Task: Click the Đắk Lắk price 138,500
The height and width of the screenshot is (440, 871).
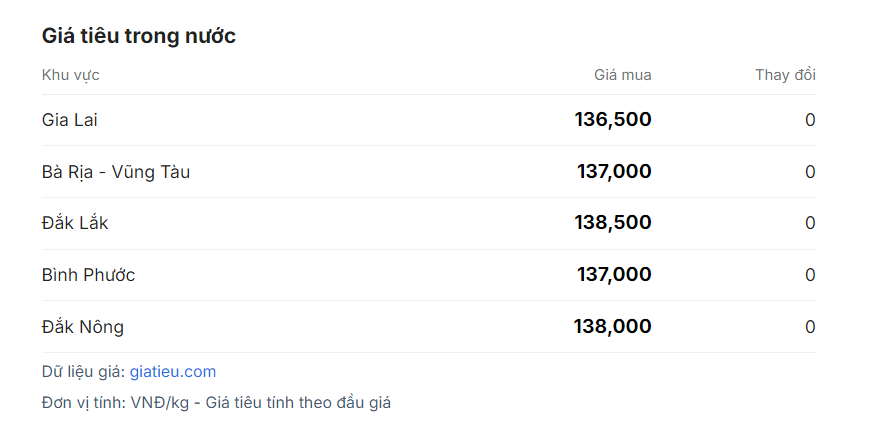Action: [613, 223]
